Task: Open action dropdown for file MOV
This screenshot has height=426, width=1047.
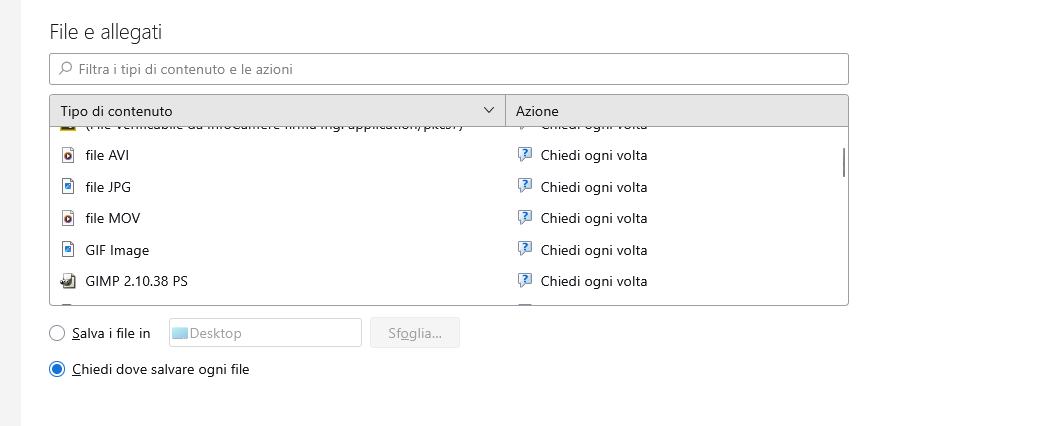Action: click(x=593, y=218)
